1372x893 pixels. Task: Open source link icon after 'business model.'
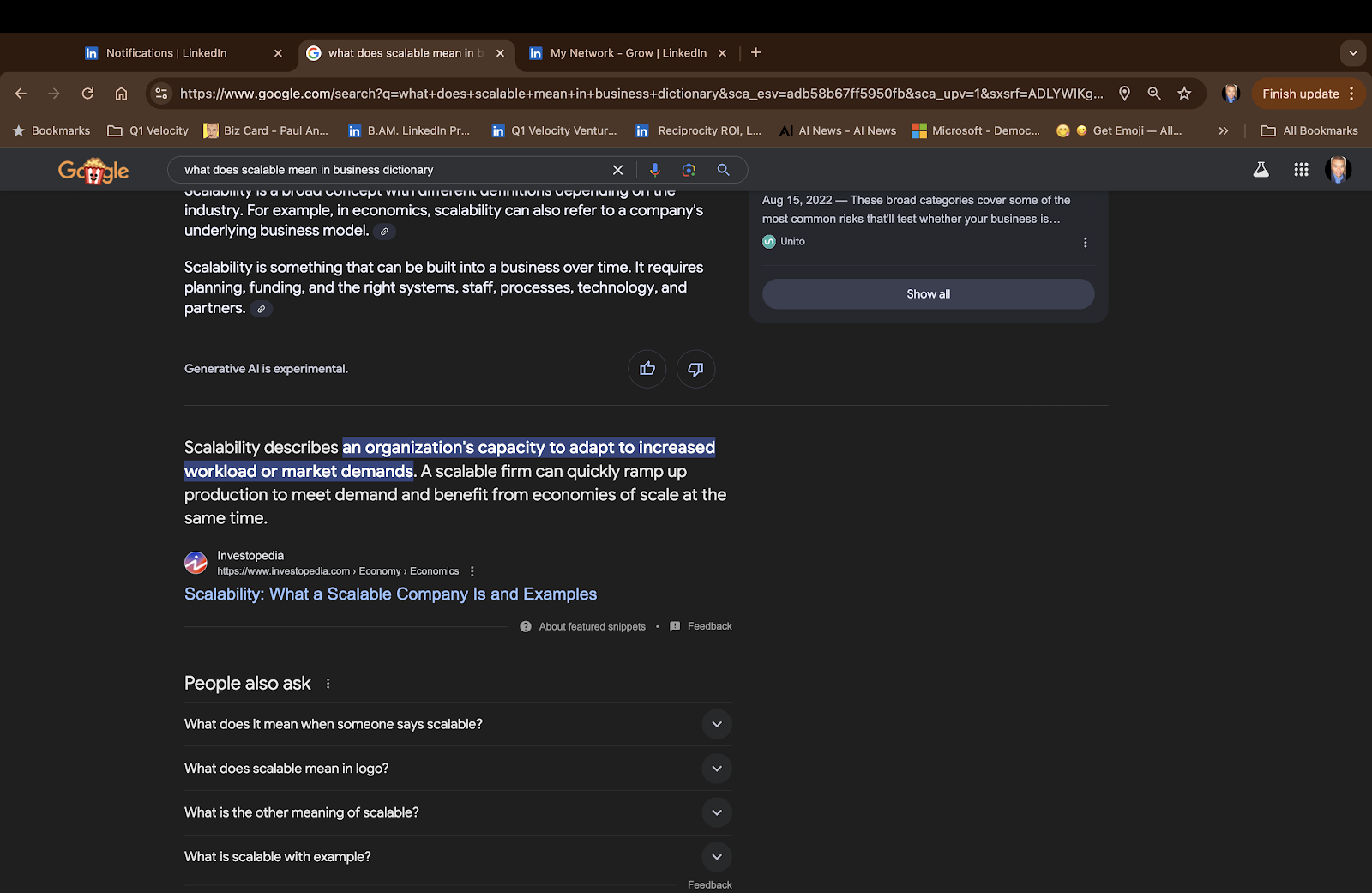coord(384,231)
